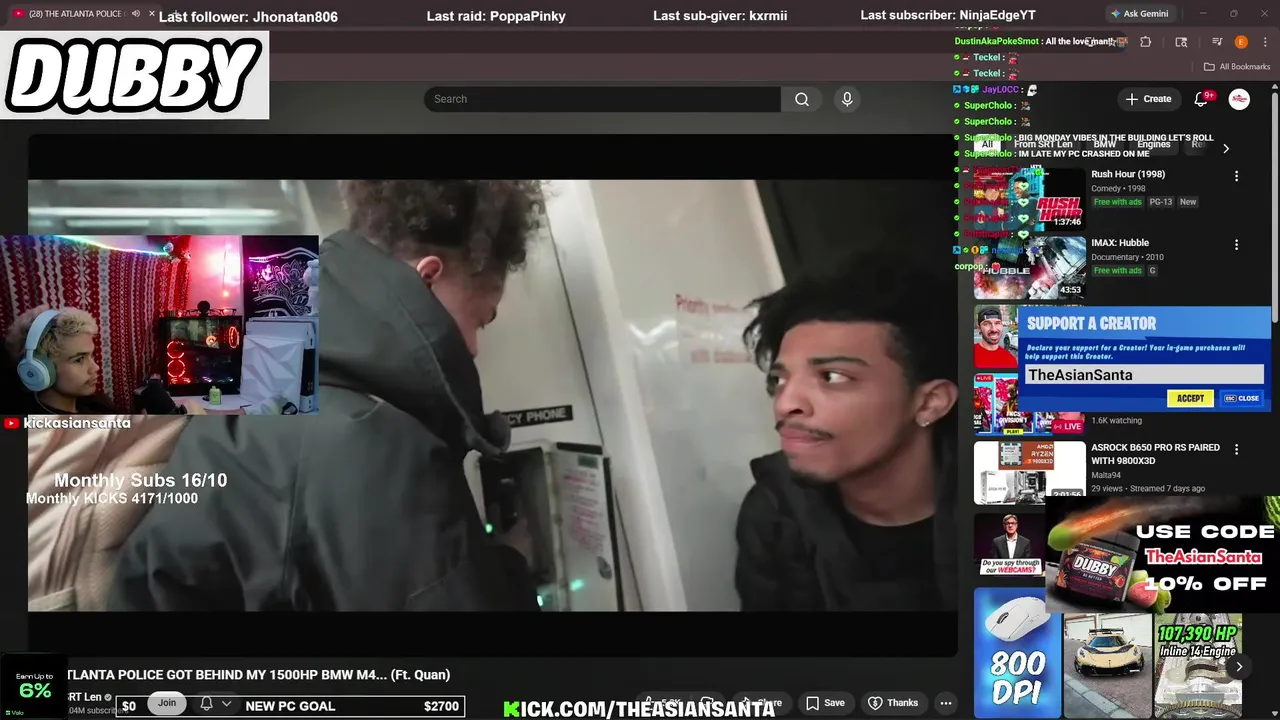The image size is (1280, 720).
Task: Click '1.6K watching' text
Action: click(x=1116, y=421)
